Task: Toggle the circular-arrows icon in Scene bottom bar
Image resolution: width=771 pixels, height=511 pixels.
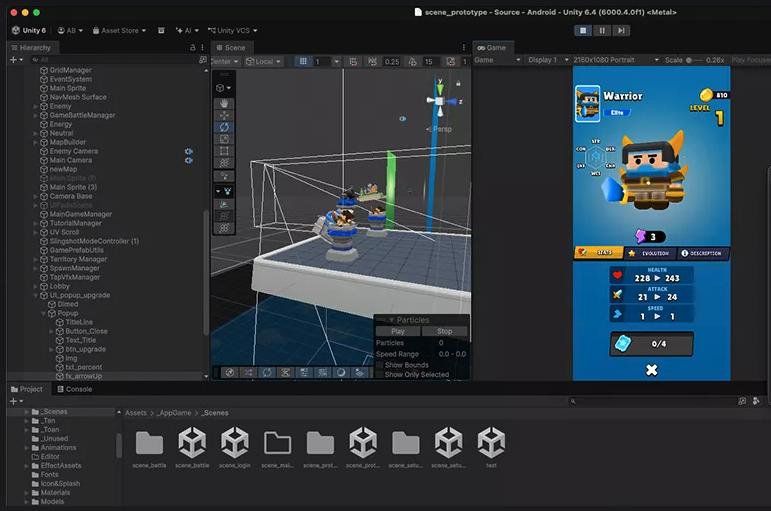Action: [x=267, y=373]
